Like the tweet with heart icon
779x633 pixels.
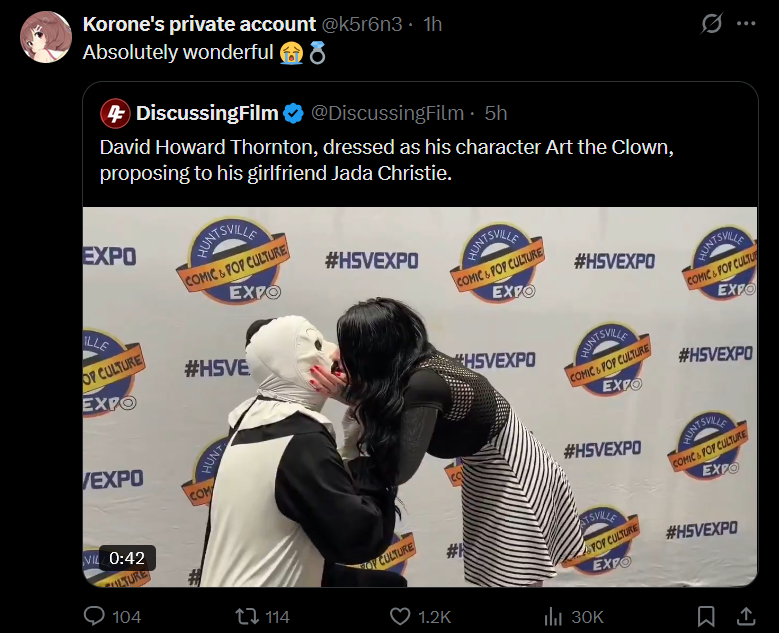pos(400,617)
